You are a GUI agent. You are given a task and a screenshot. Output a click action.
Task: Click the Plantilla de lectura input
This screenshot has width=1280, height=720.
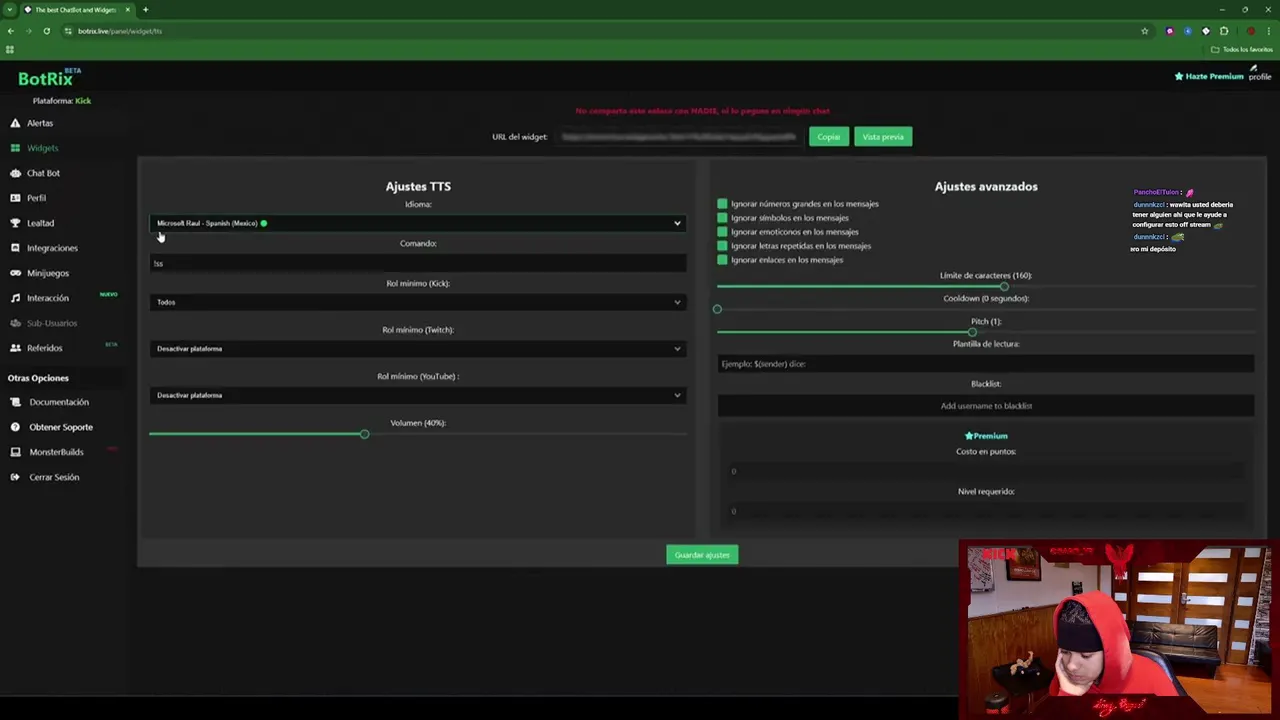point(985,364)
